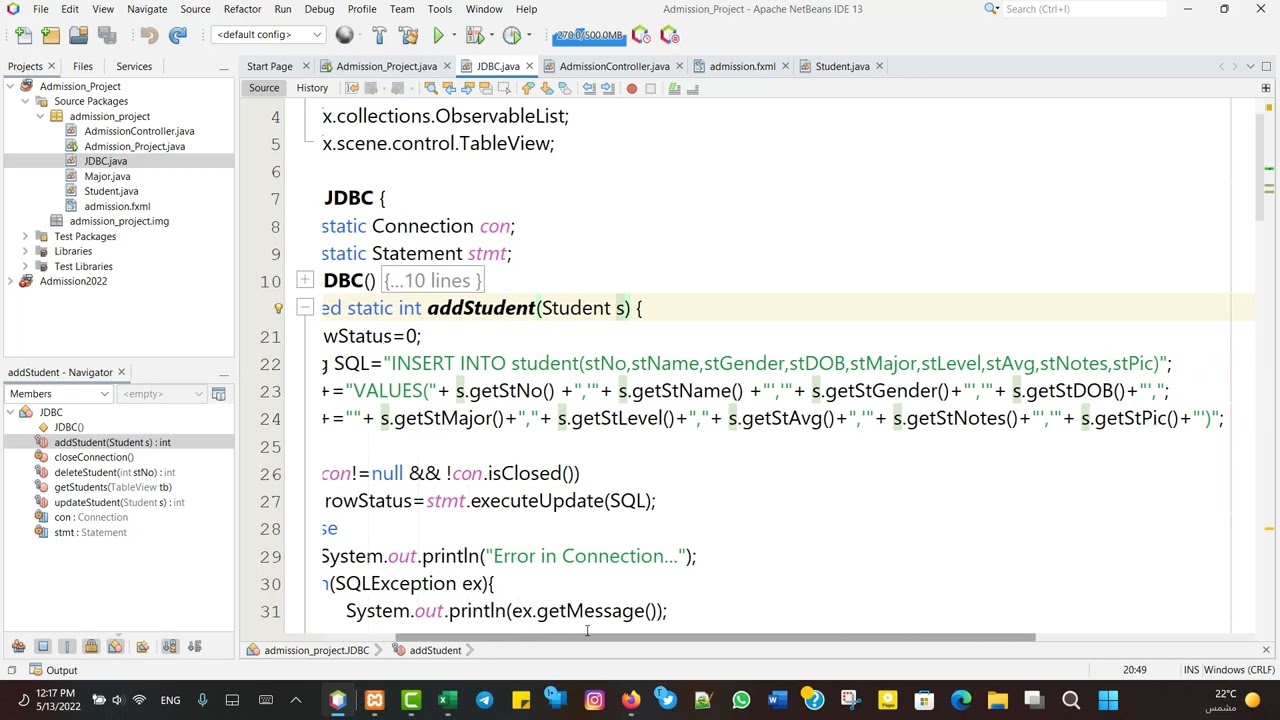Open Telegram from the taskbar
The width and height of the screenshot is (1280, 720).
(484, 700)
